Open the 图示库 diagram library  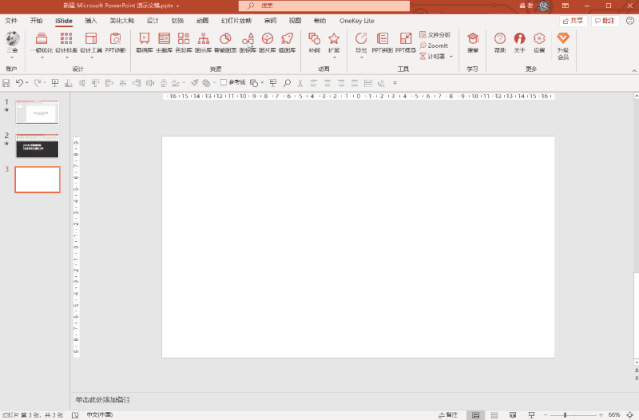point(203,42)
